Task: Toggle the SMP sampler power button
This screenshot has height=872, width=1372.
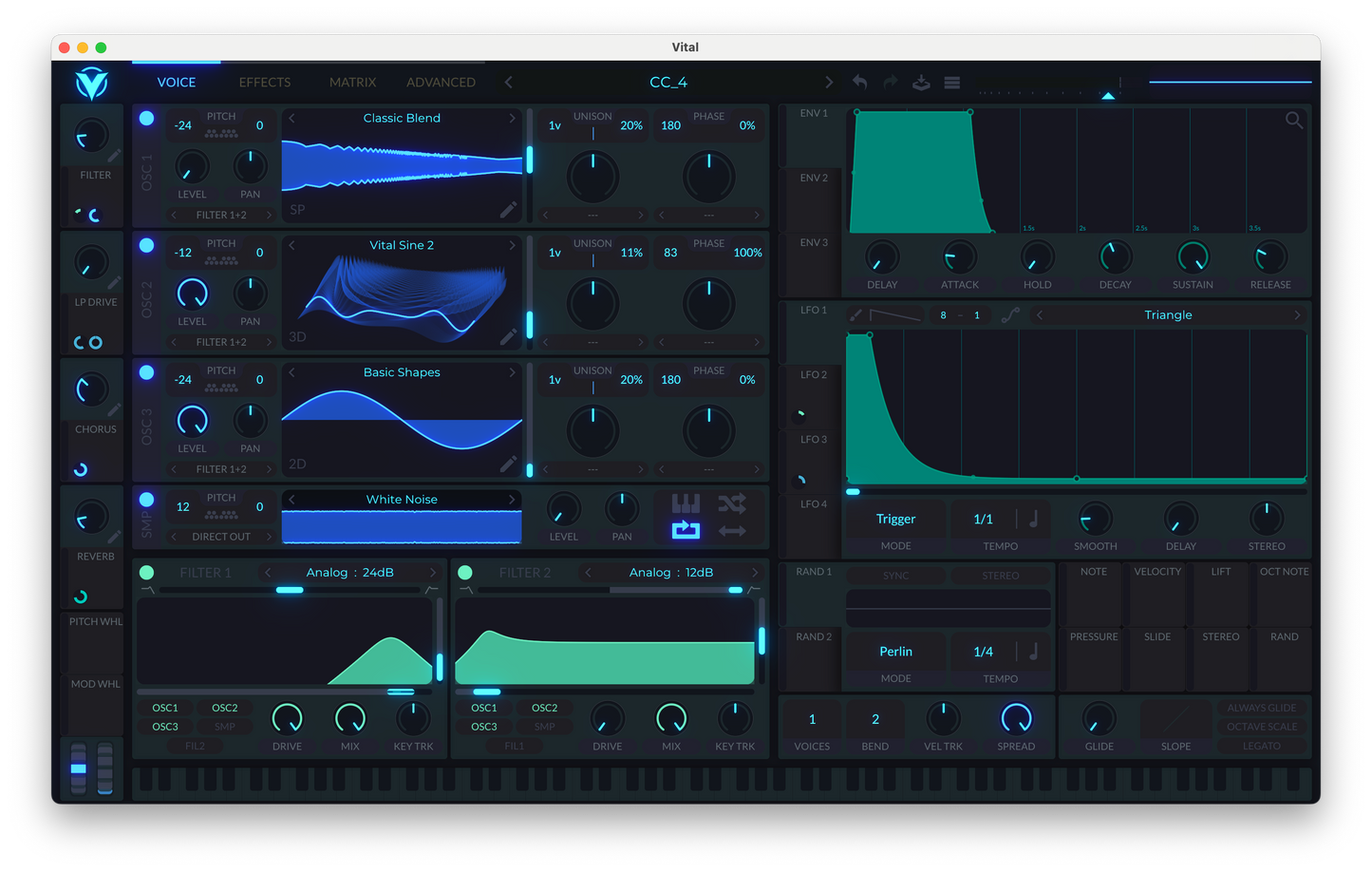Action: (146, 500)
